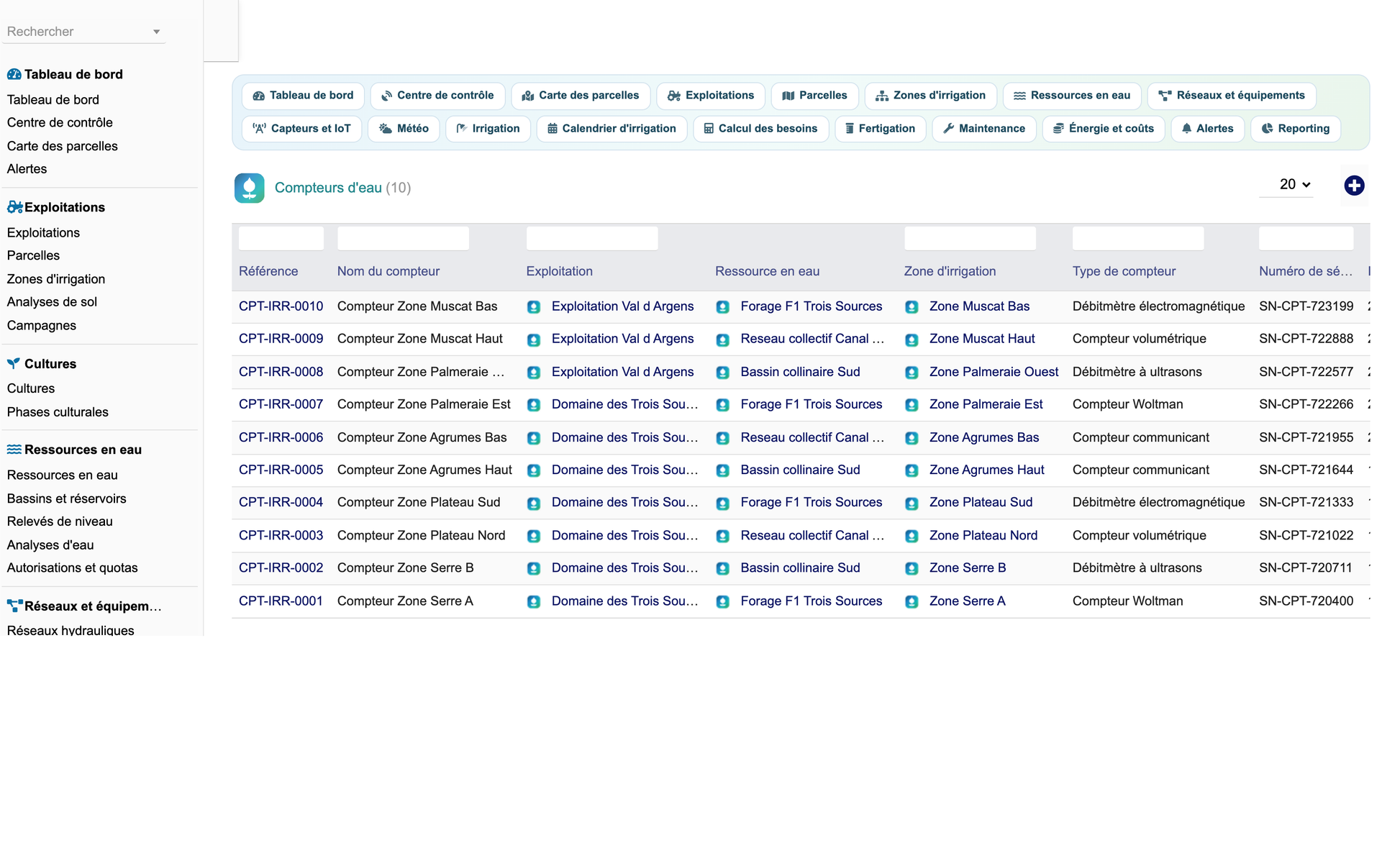Viewport: 1400px width, 866px height.
Task: Open Bassin collinaire Sud in row CPT-IRR-0008
Action: pos(800,372)
